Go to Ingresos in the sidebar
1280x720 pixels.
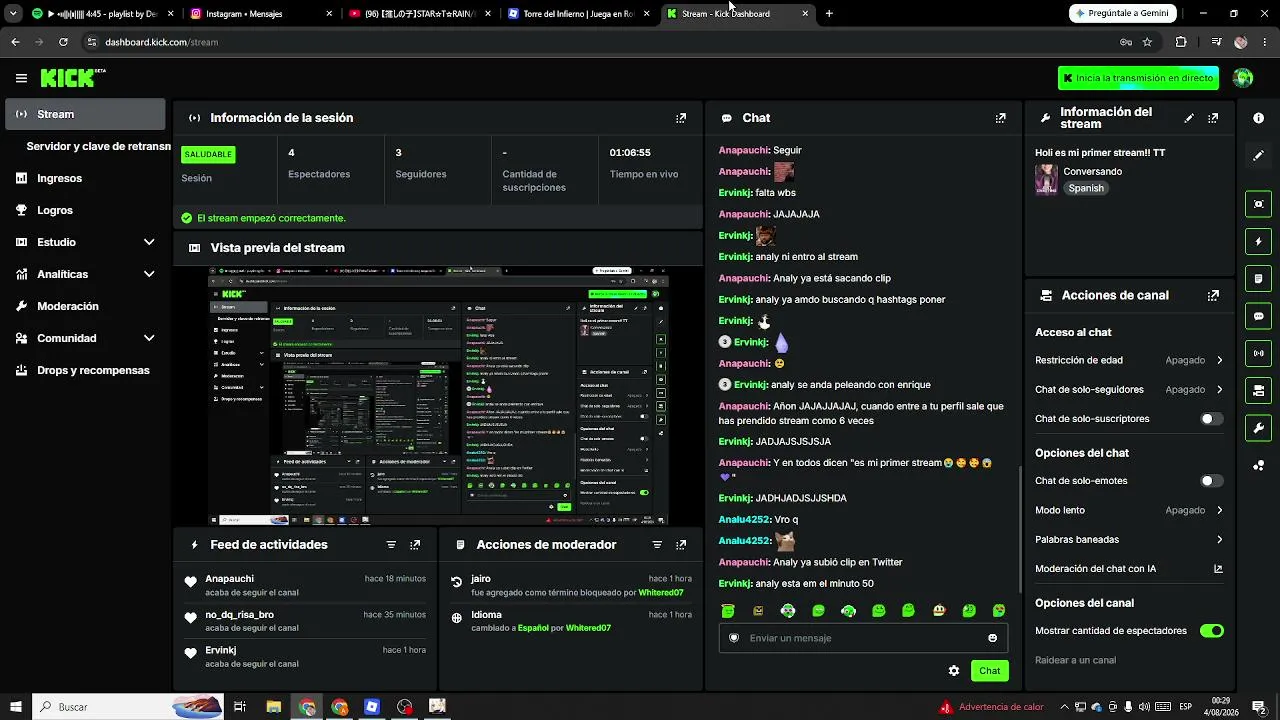coord(85,178)
